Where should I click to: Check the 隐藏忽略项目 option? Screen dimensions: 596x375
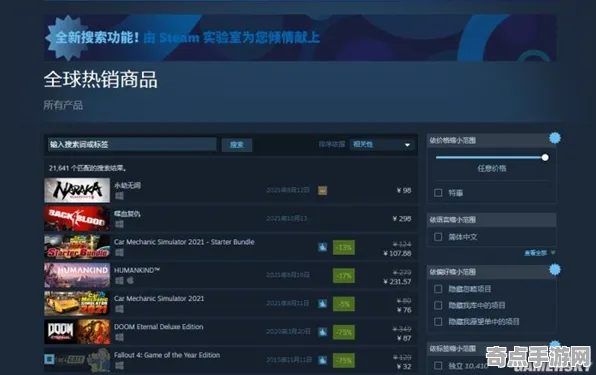click(x=438, y=289)
